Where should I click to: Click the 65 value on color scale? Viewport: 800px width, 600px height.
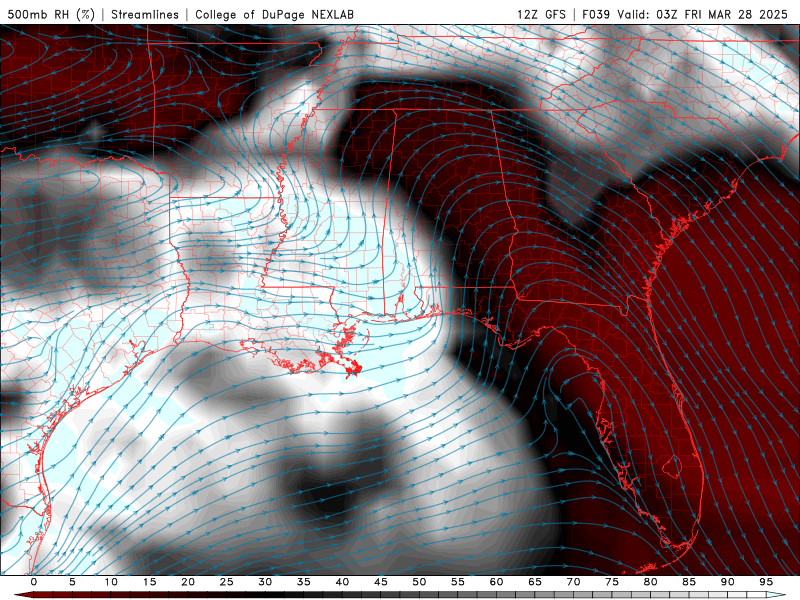click(x=535, y=582)
